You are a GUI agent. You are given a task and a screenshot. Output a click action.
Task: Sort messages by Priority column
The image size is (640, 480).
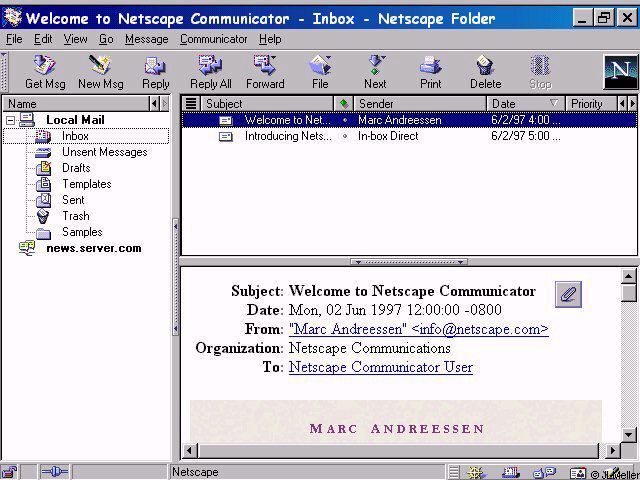(591, 104)
